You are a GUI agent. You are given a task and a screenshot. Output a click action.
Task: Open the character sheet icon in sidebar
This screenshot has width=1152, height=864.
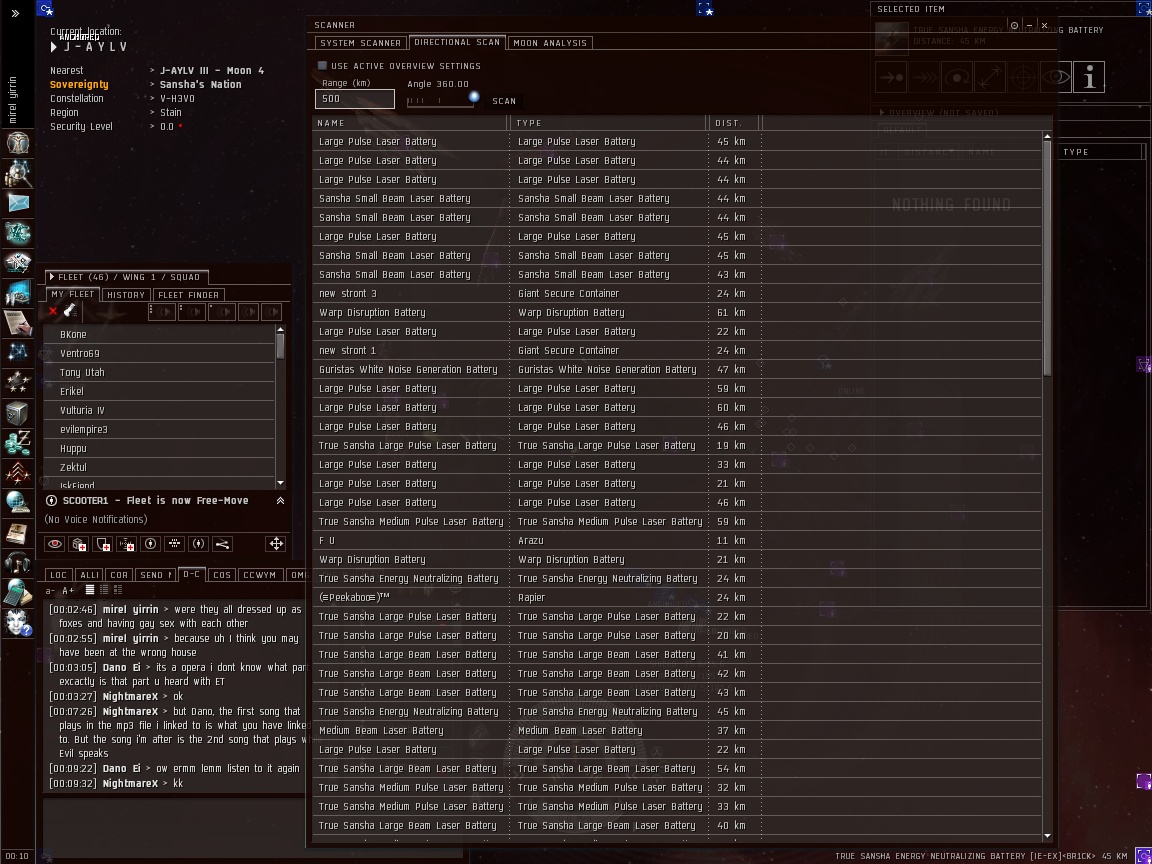point(17,143)
